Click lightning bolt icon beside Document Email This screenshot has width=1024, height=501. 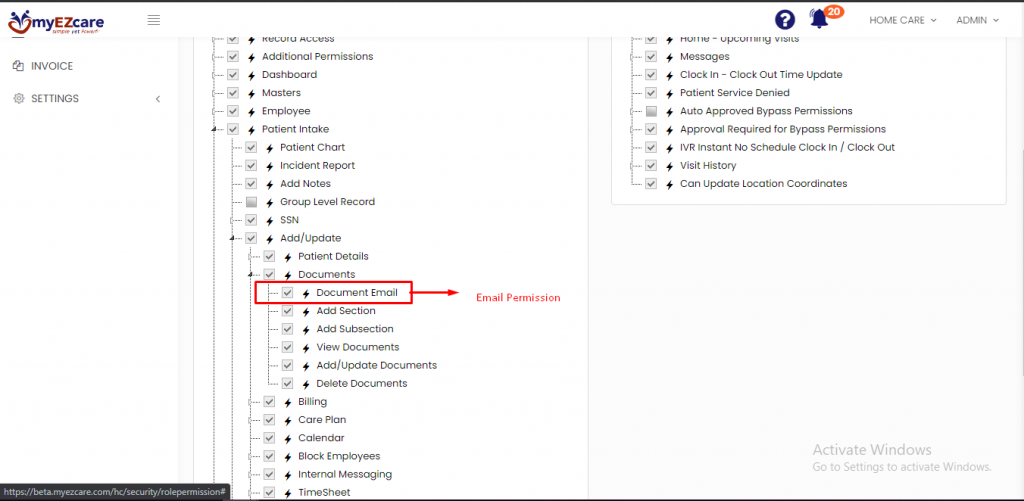[x=306, y=293]
